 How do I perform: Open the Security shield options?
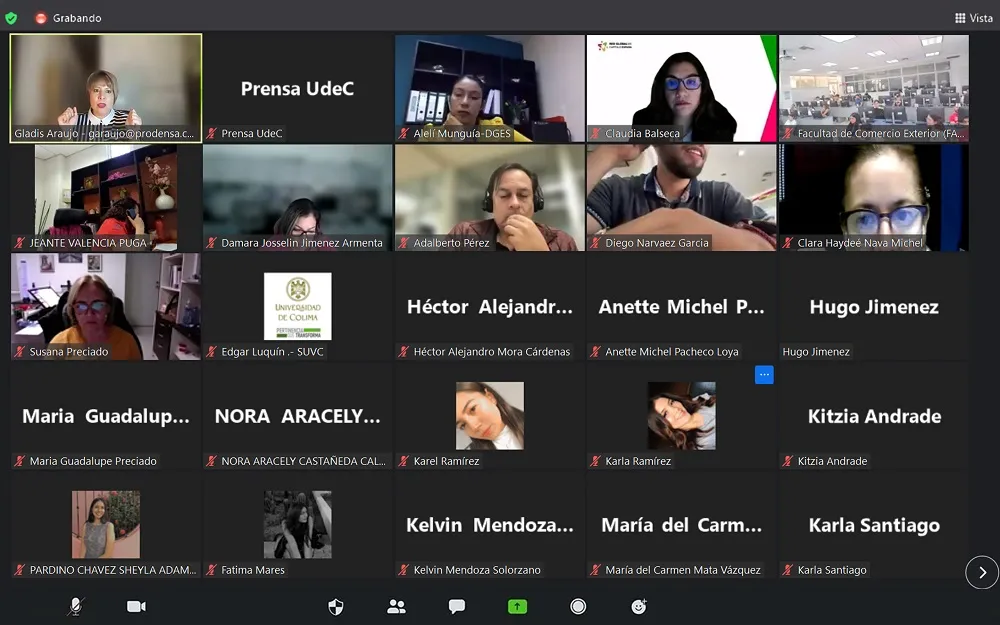(336, 606)
